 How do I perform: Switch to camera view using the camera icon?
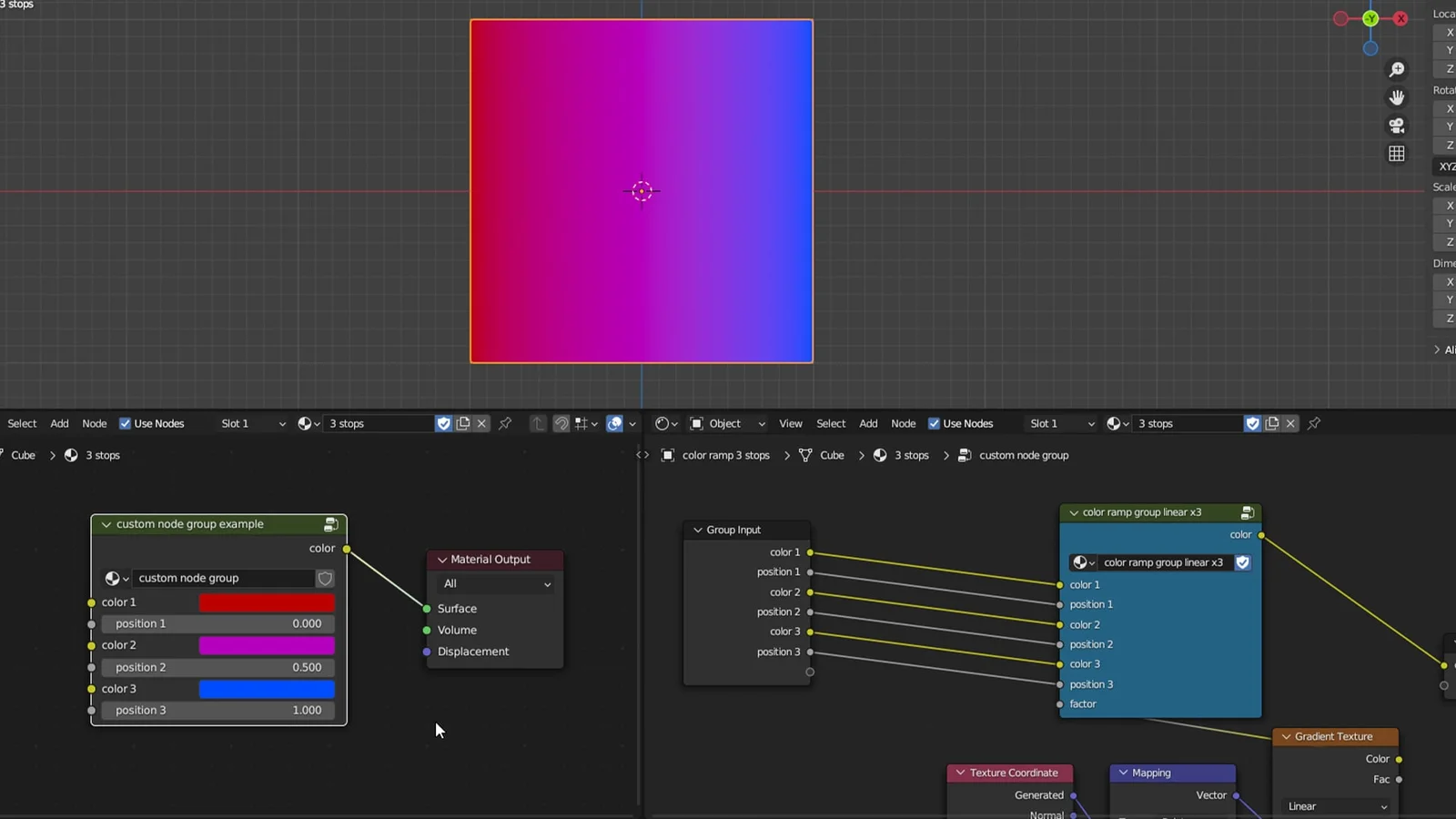coord(1396,126)
